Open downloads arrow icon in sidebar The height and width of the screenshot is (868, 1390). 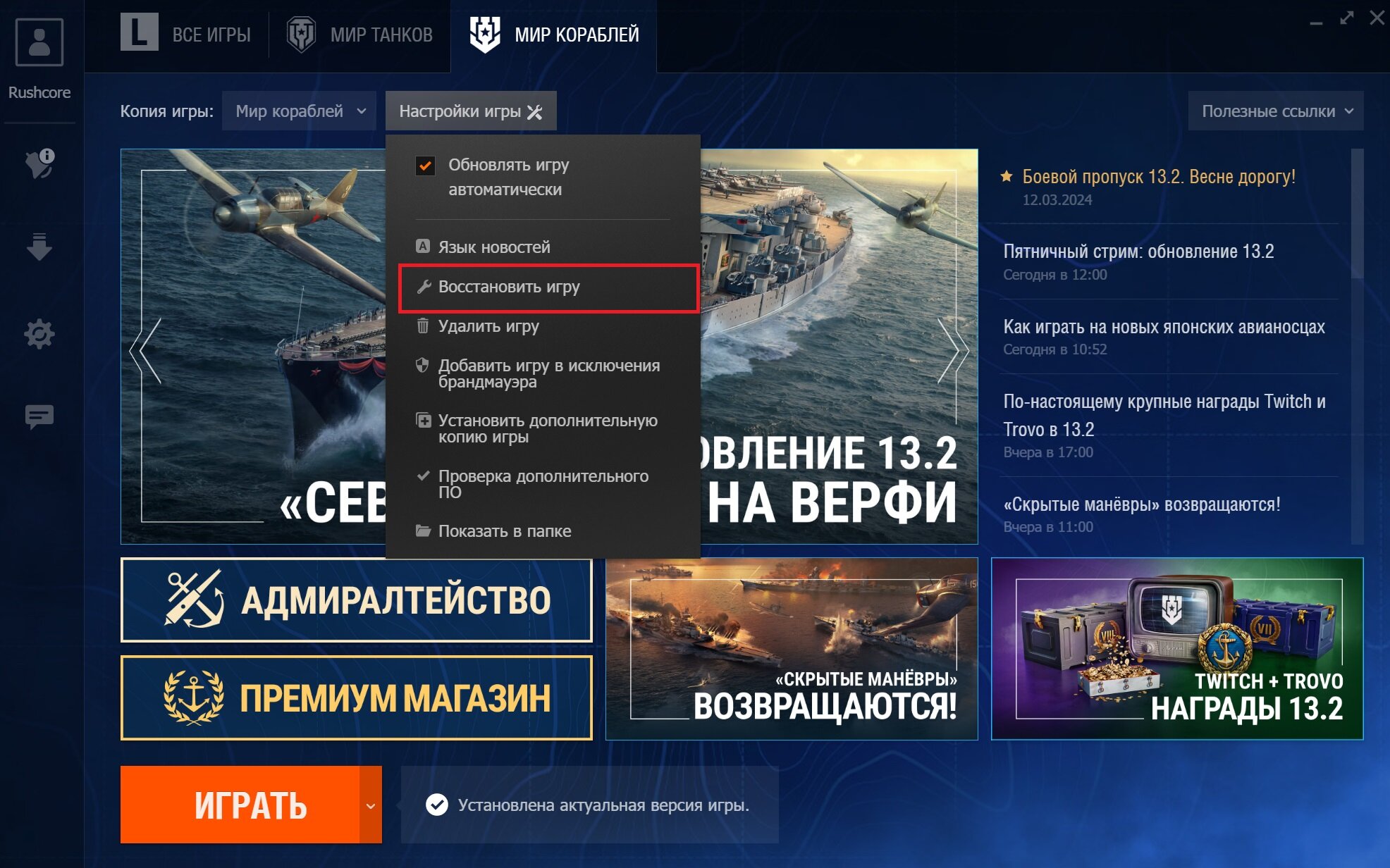(39, 247)
